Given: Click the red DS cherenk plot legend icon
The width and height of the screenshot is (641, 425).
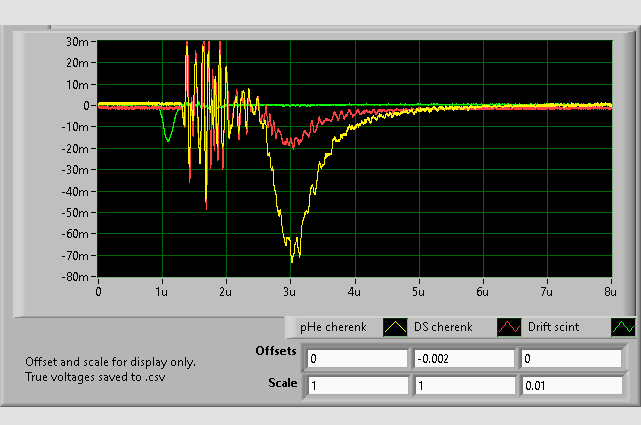Looking at the screenshot, I should coord(509,327).
